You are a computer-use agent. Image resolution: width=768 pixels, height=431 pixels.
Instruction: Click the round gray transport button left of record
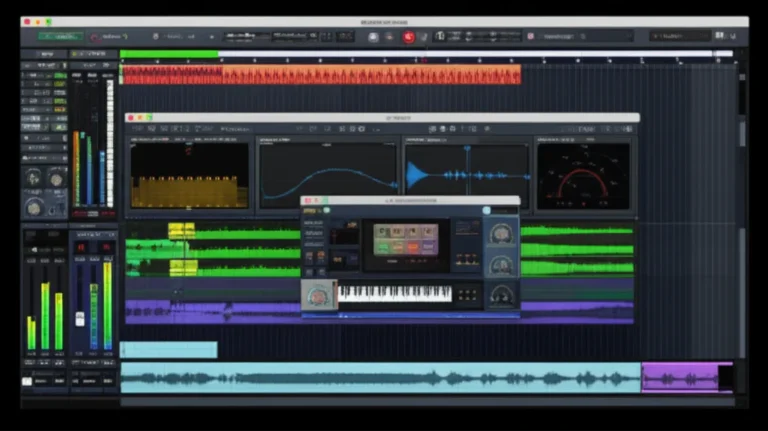pos(373,37)
